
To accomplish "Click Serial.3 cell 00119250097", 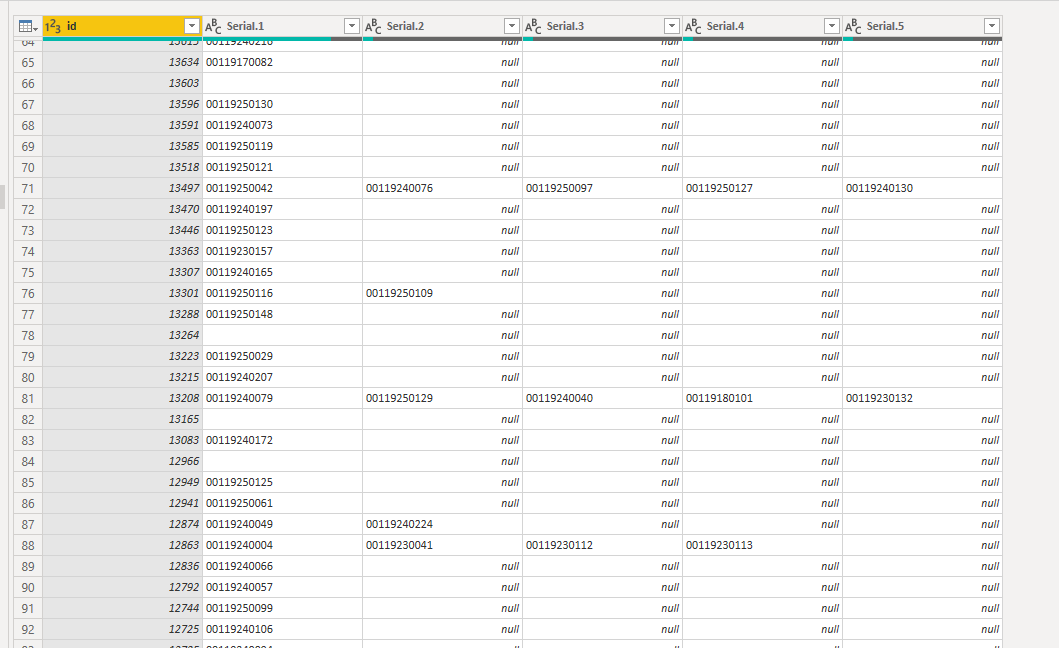I will coord(602,188).
